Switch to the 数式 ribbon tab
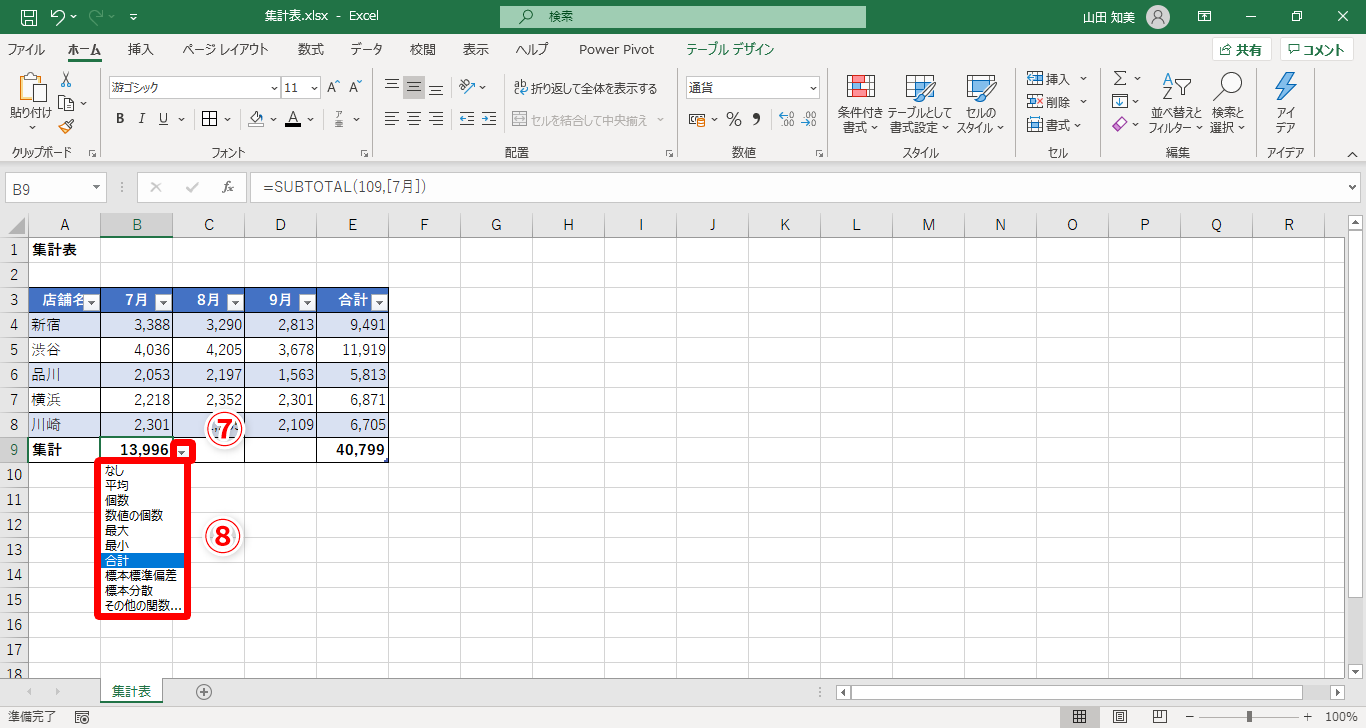 (311, 50)
